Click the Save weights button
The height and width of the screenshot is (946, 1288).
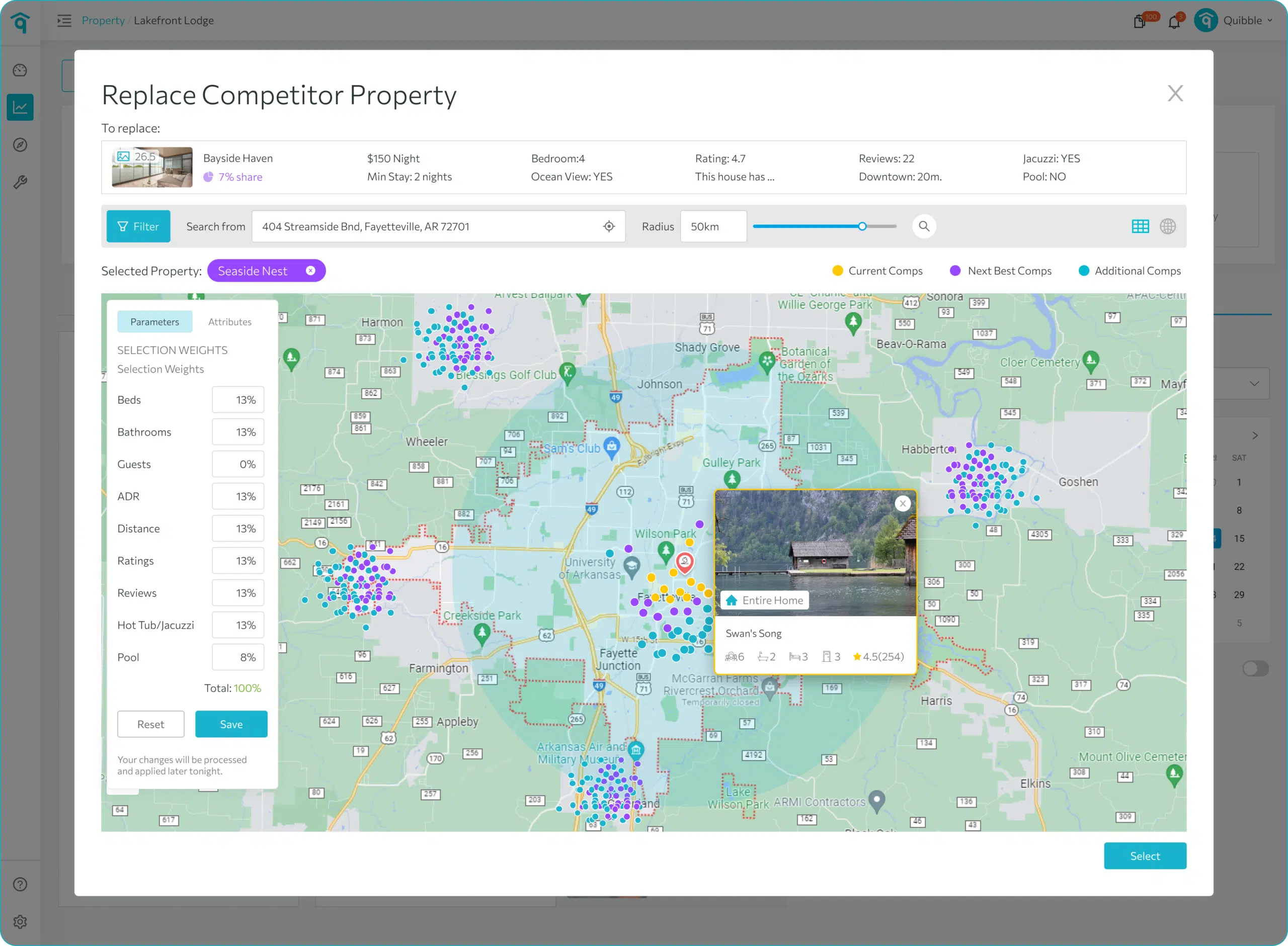(x=231, y=724)
